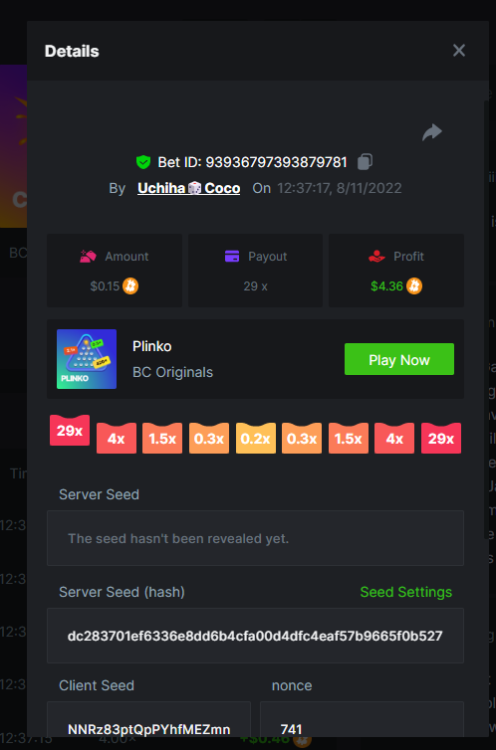This screenshot has height=750, width=496.
Task: Copy the Bet ID to clipboard
Action: tap(365, 162)
